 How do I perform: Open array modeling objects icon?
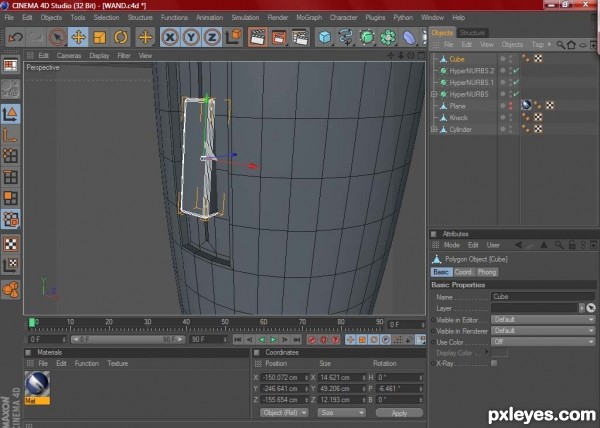[388, 37]
